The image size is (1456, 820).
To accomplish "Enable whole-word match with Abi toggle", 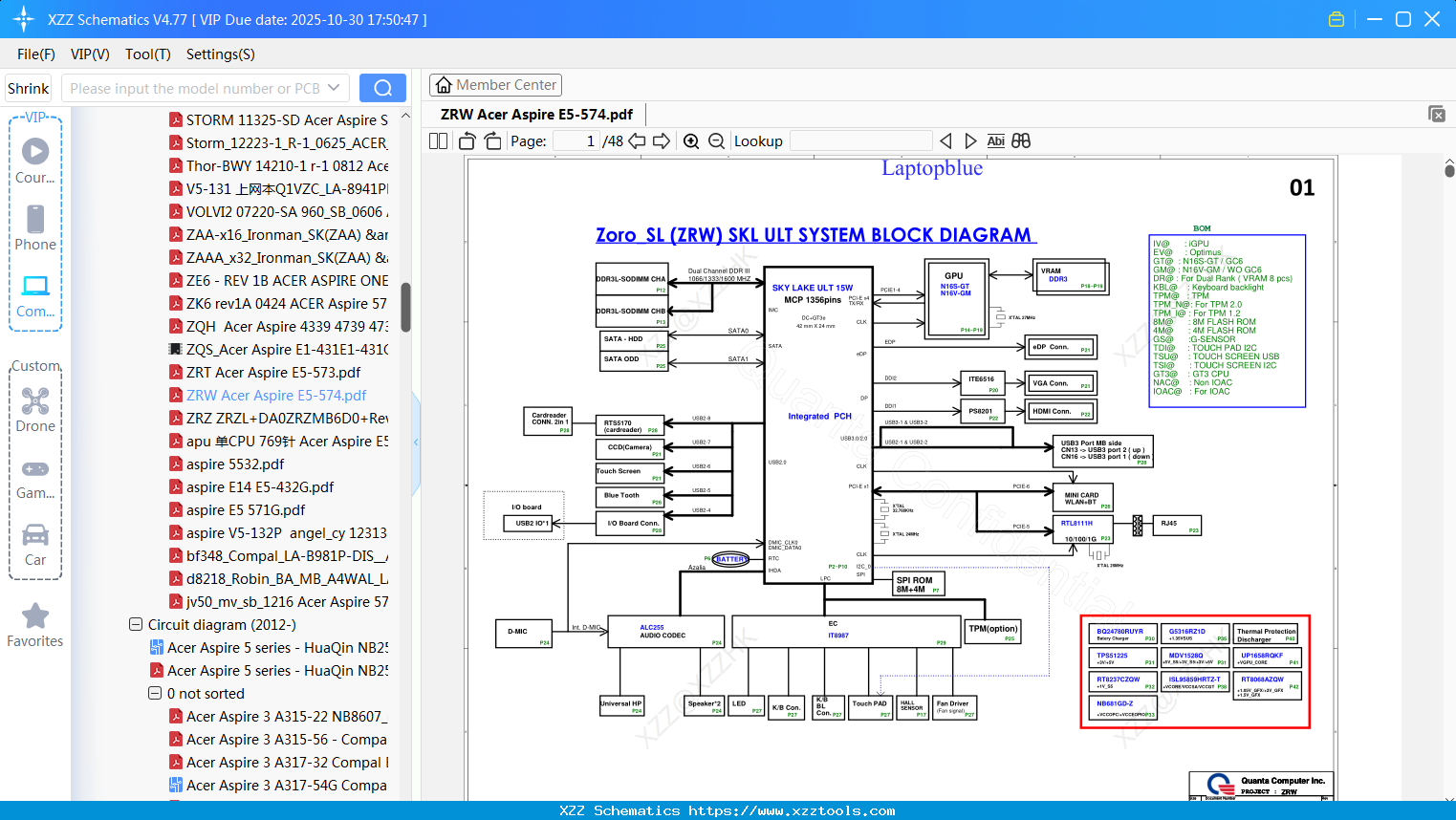I will tap(997, 140).
